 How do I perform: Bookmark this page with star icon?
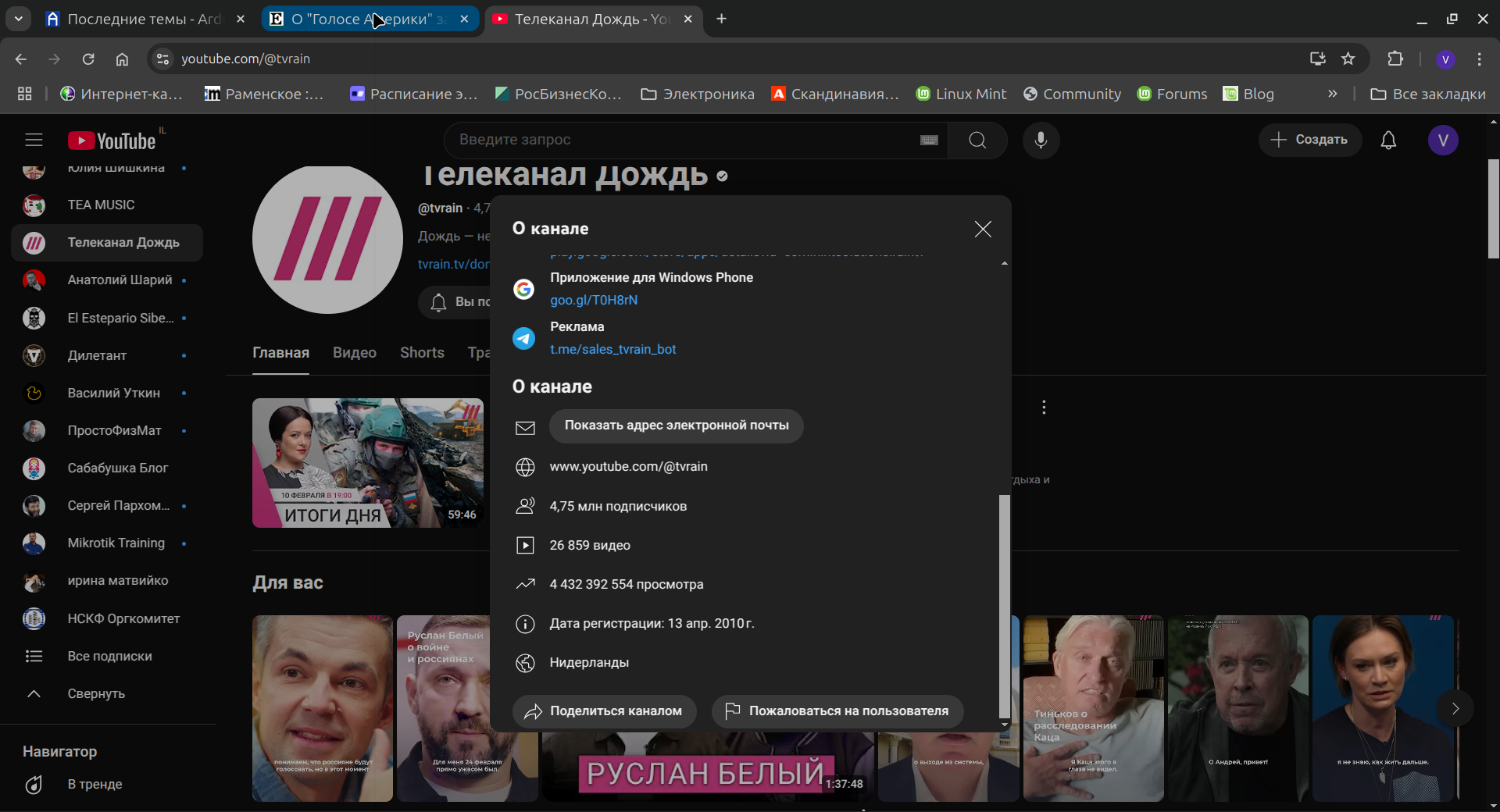coord(1348,59)
